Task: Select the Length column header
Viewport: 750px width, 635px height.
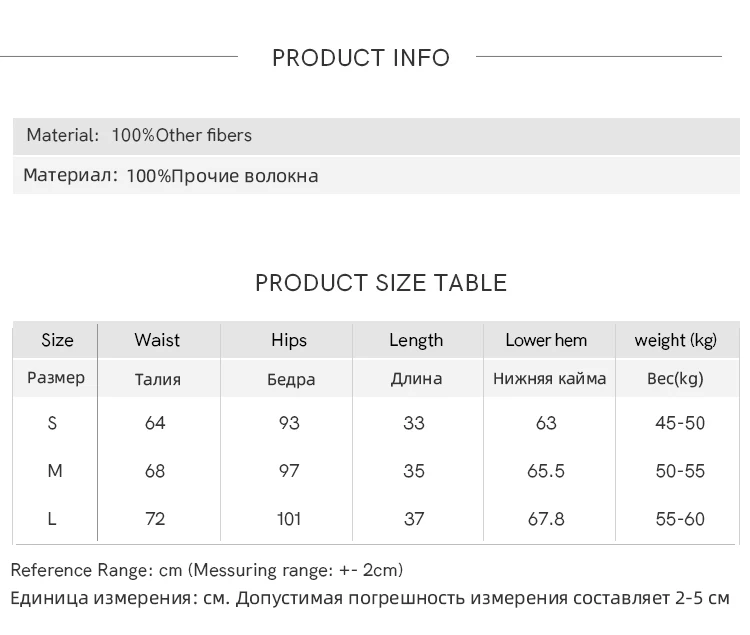Action: [x=416, y=340]
